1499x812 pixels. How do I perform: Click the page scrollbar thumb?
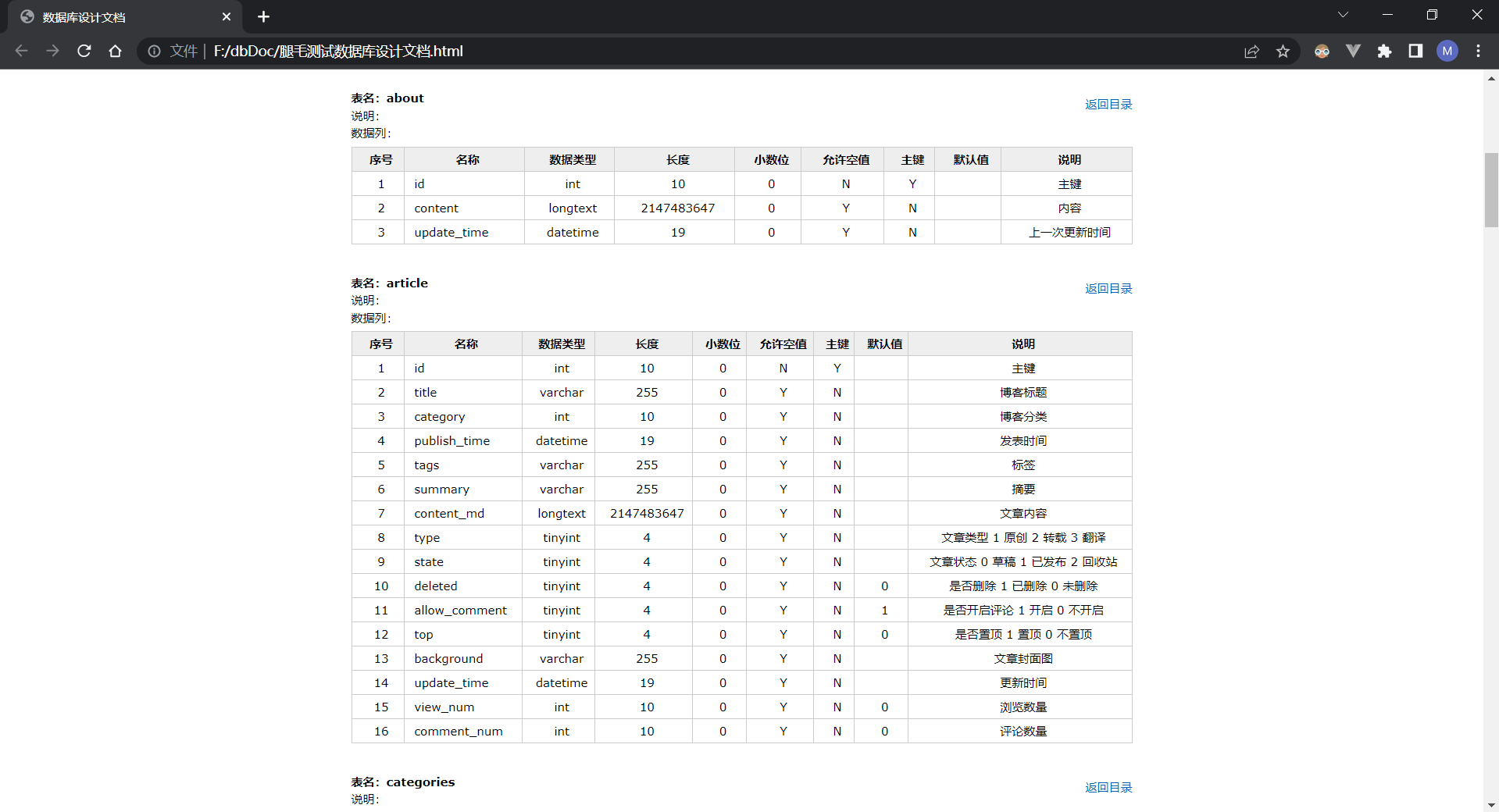point(1491,190)
